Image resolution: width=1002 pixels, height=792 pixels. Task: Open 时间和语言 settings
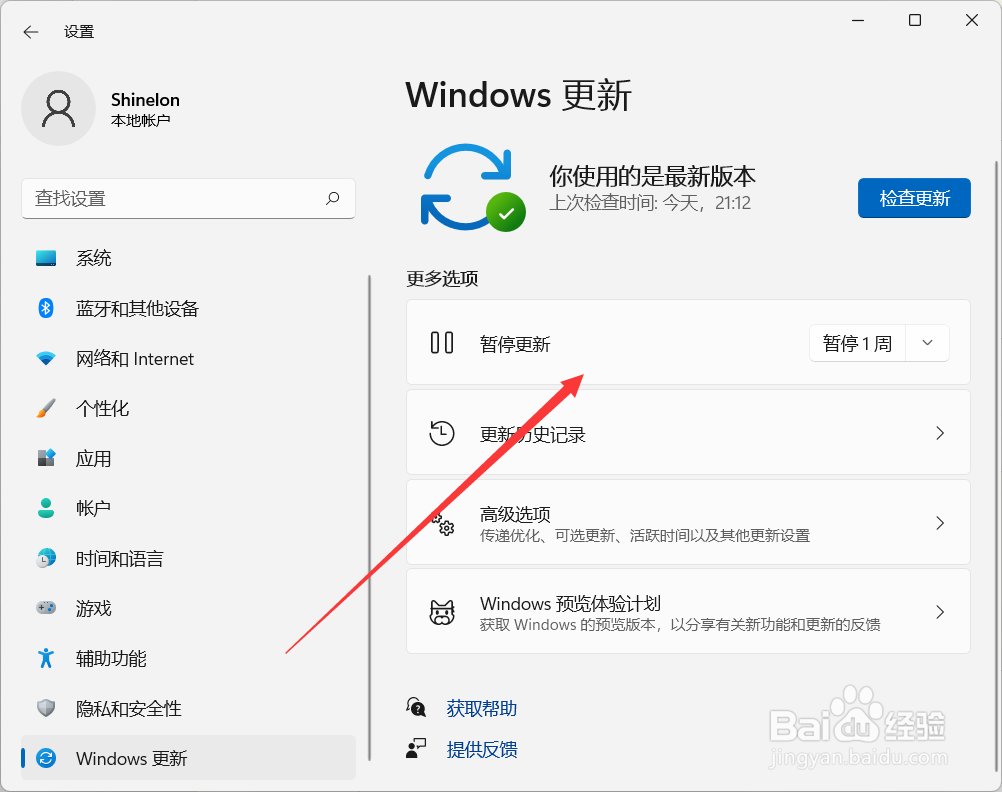[189, 558]
